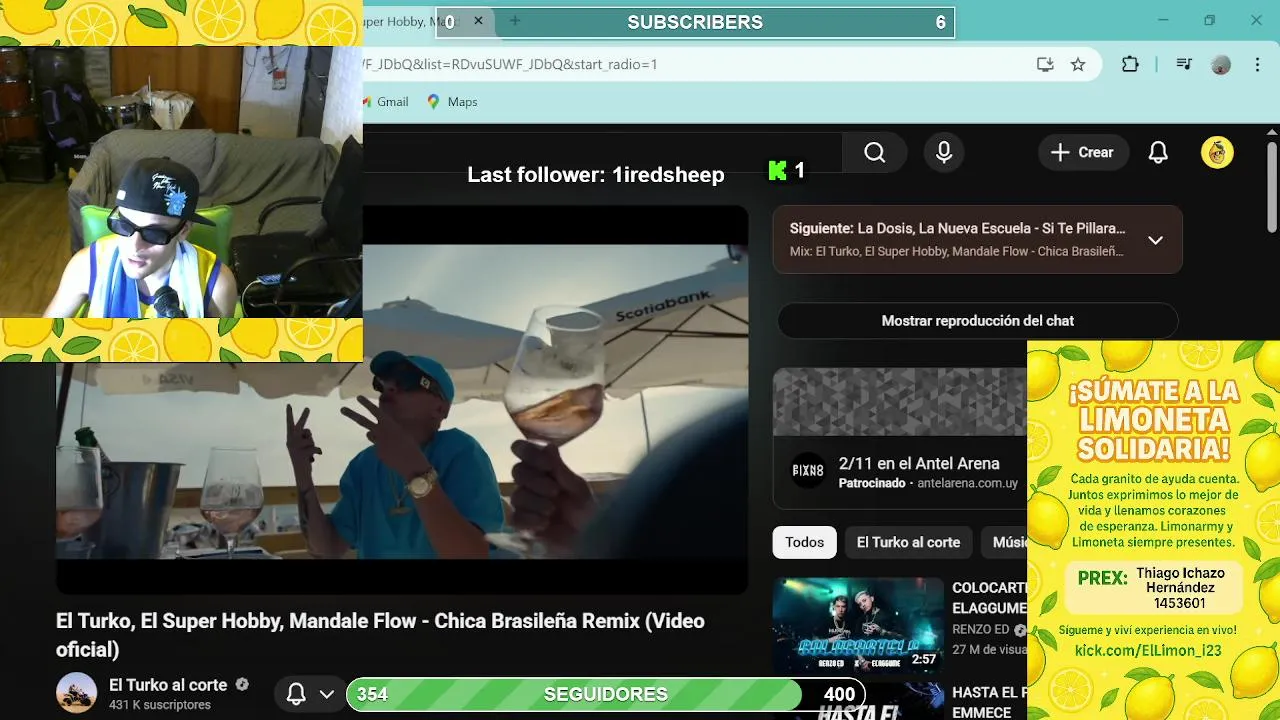This screenshot has width=1280, height=720.
Task: Open 2/11 en el Antel Arena ad
Action: pos(919,463)
